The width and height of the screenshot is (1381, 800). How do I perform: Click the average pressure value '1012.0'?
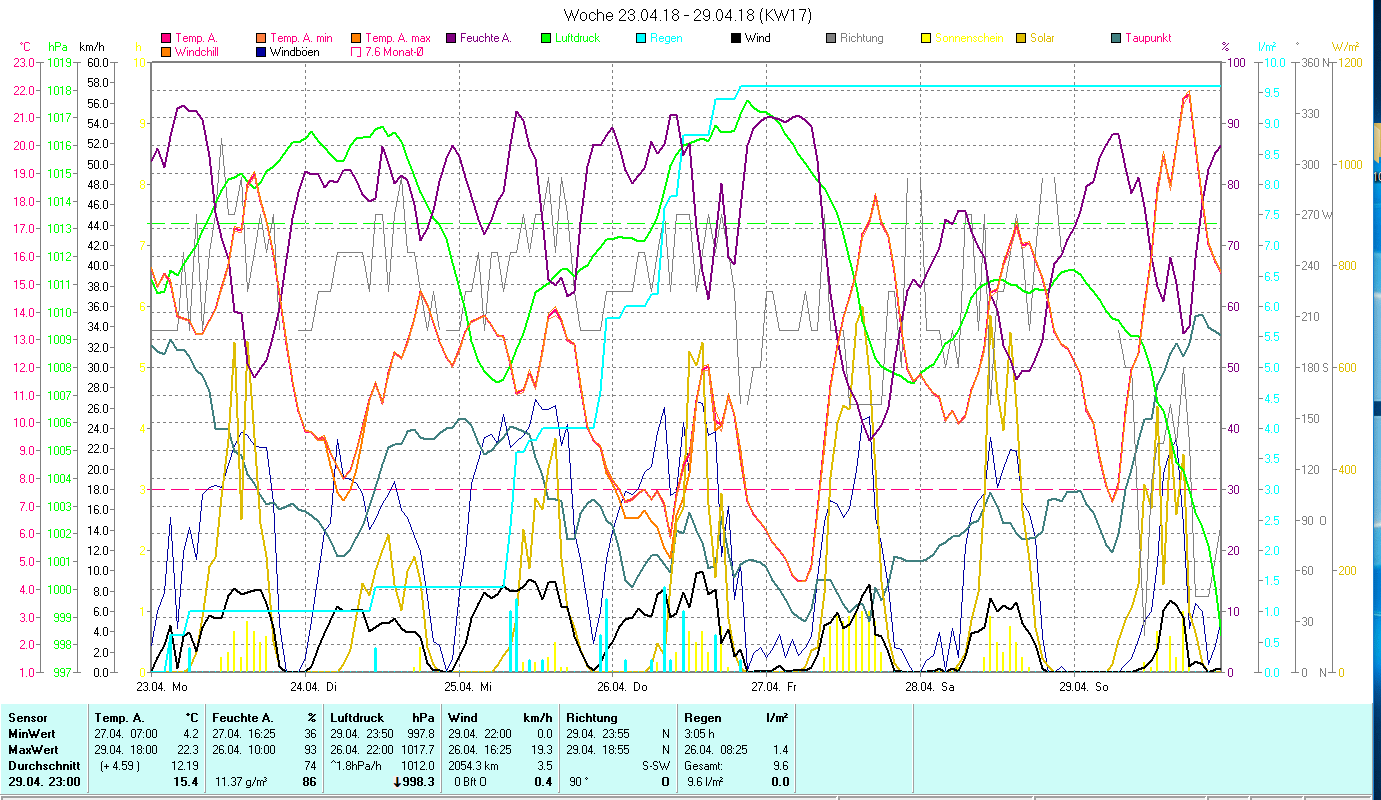point(419,765)
